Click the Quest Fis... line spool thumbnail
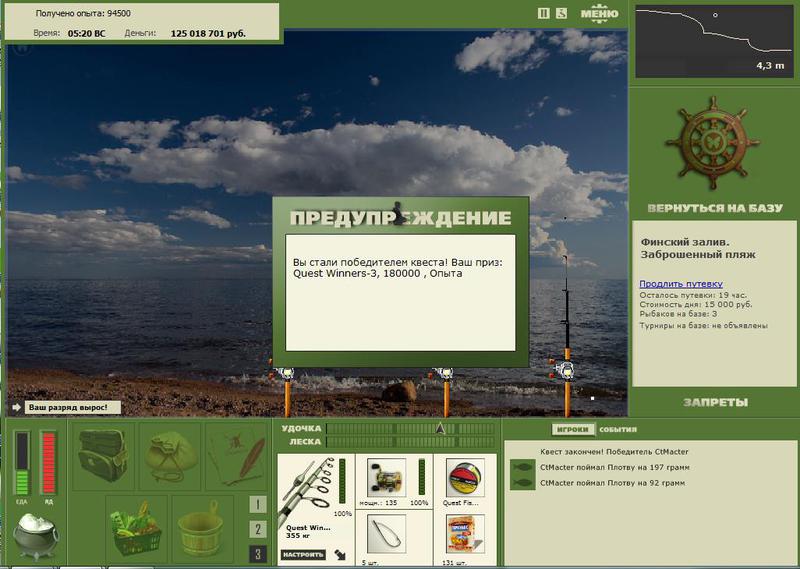 click(x=465, y=478)
